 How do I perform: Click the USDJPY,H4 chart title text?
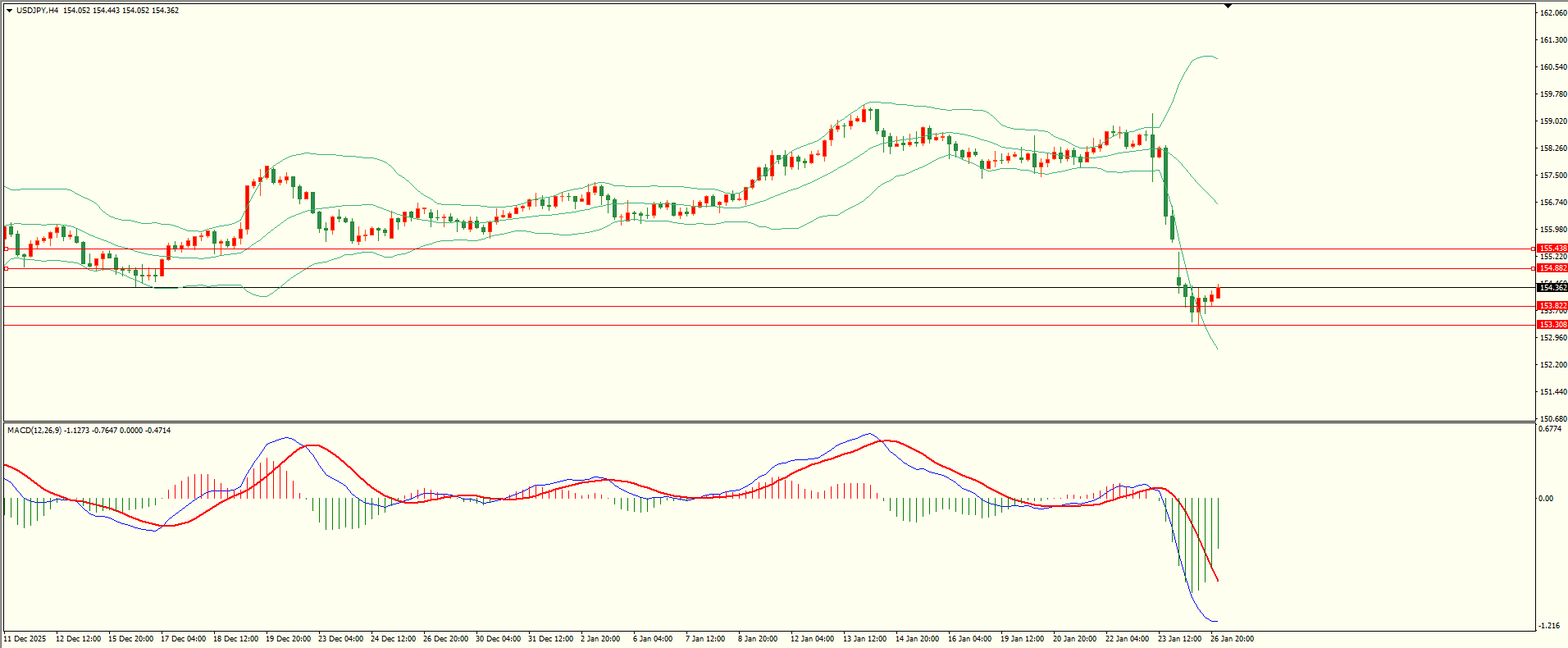37,11
